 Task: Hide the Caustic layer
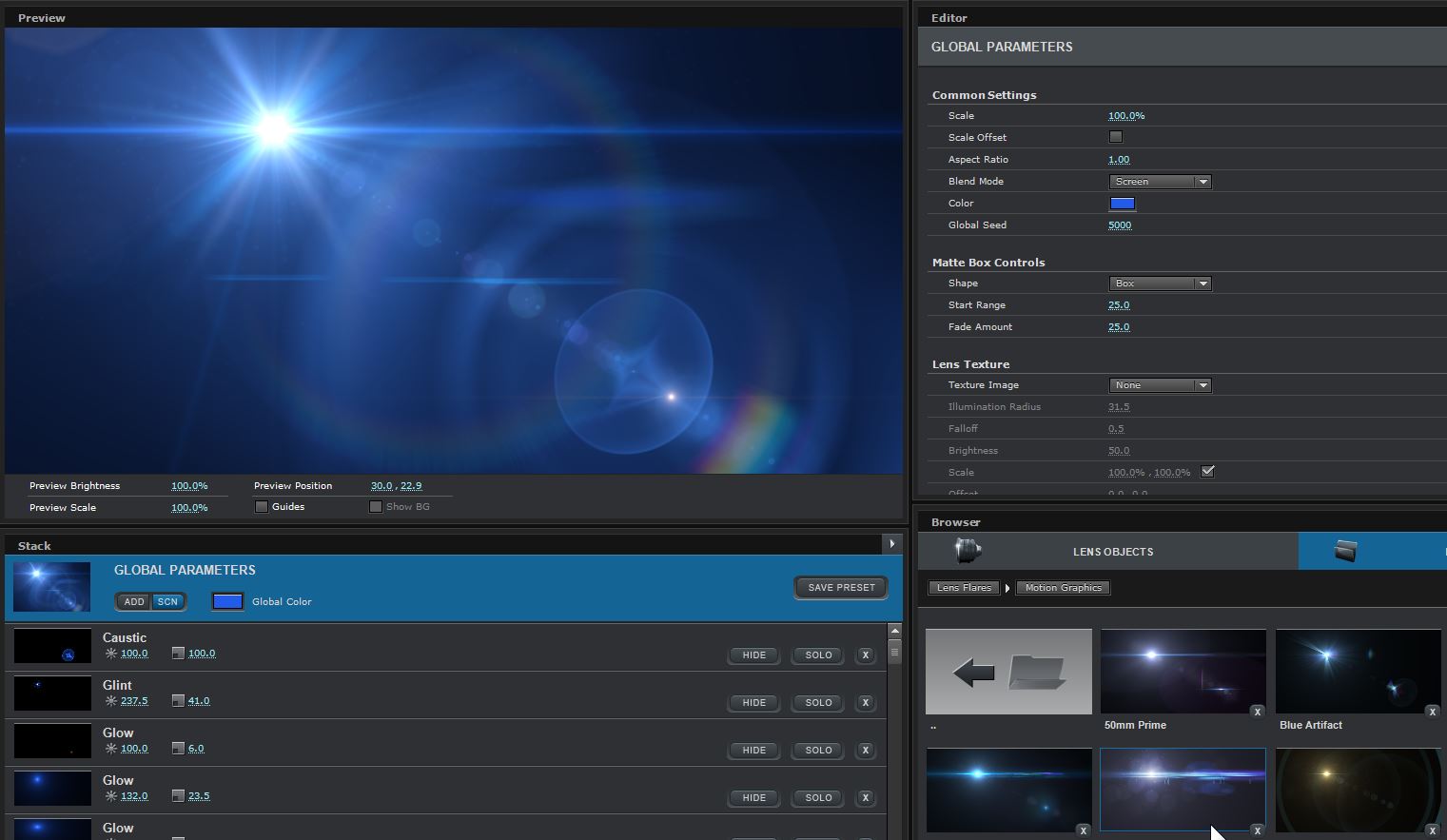(x=754, y=654)
